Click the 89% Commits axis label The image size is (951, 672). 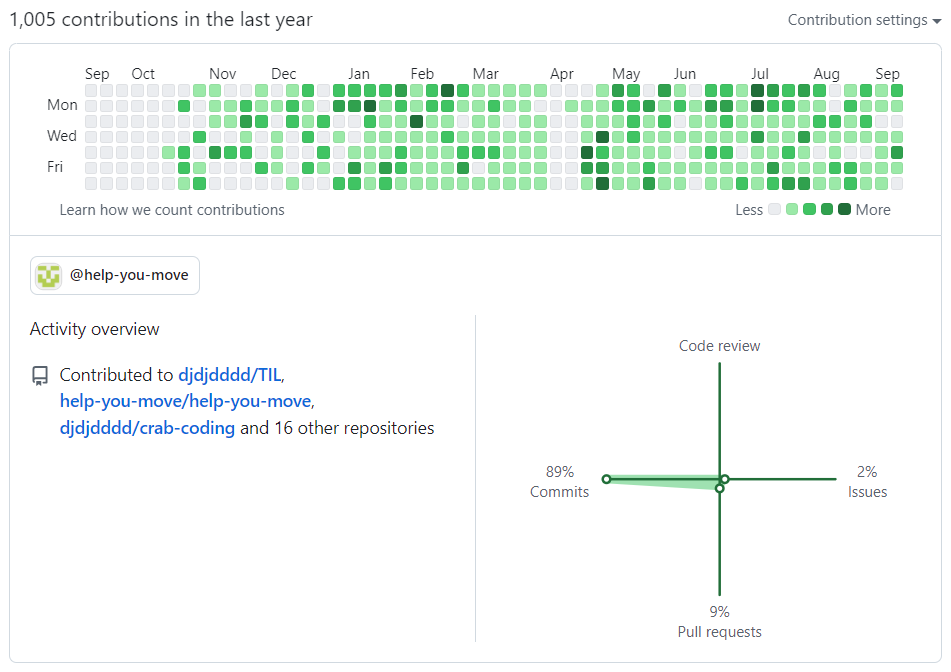pyautogui.click(x=559, y=481)
